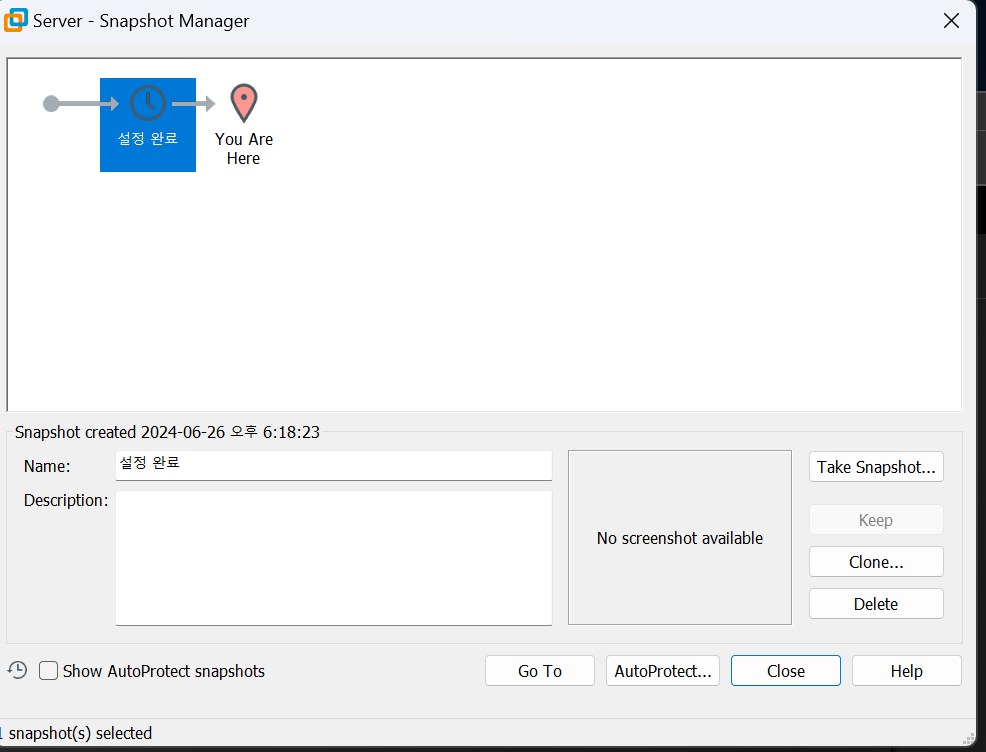Click the Close button
The image size is (986, 752).
pos(785,671)
